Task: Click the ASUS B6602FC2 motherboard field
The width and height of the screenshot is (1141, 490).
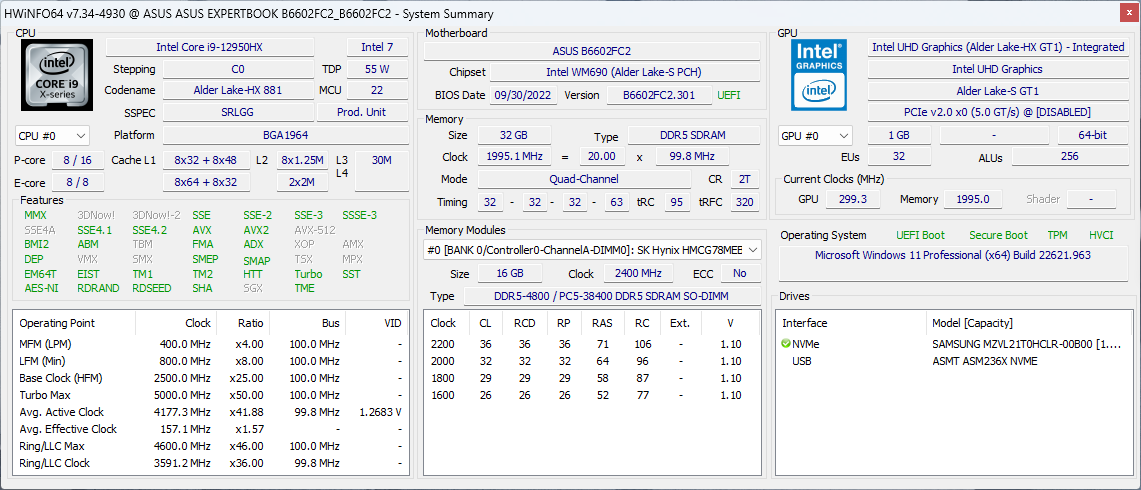Action: click(x=592, y=51)
